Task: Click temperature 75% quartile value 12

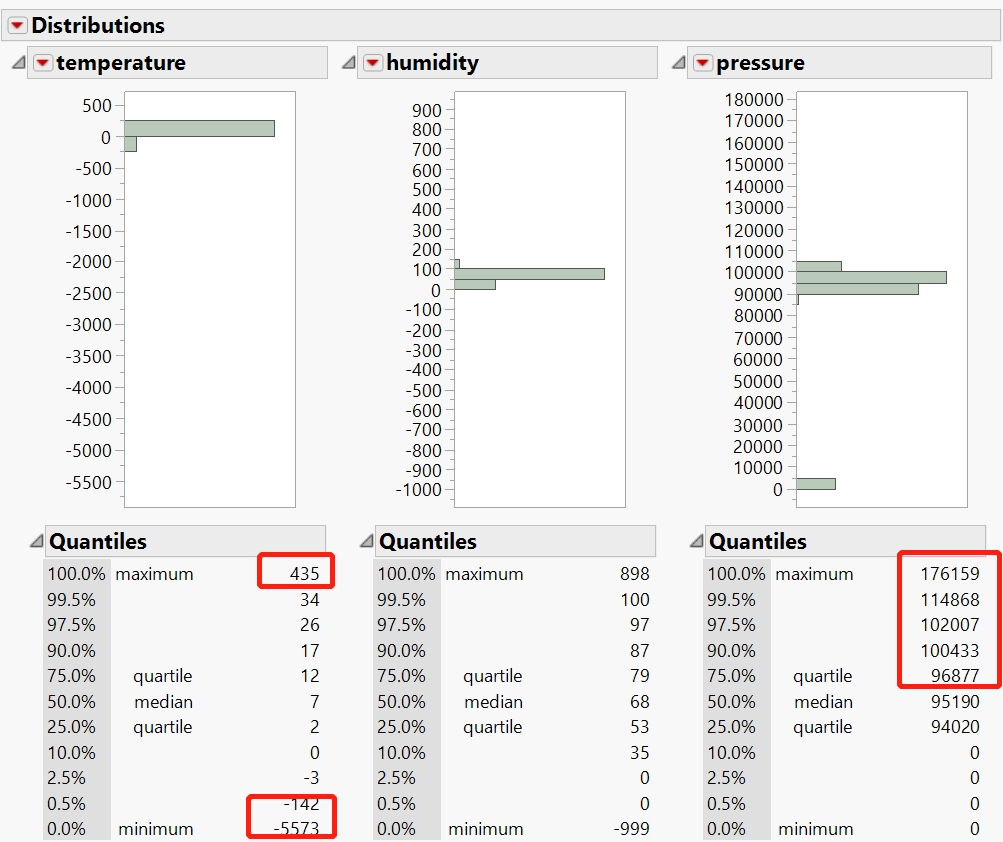Action: coord(310,676)
